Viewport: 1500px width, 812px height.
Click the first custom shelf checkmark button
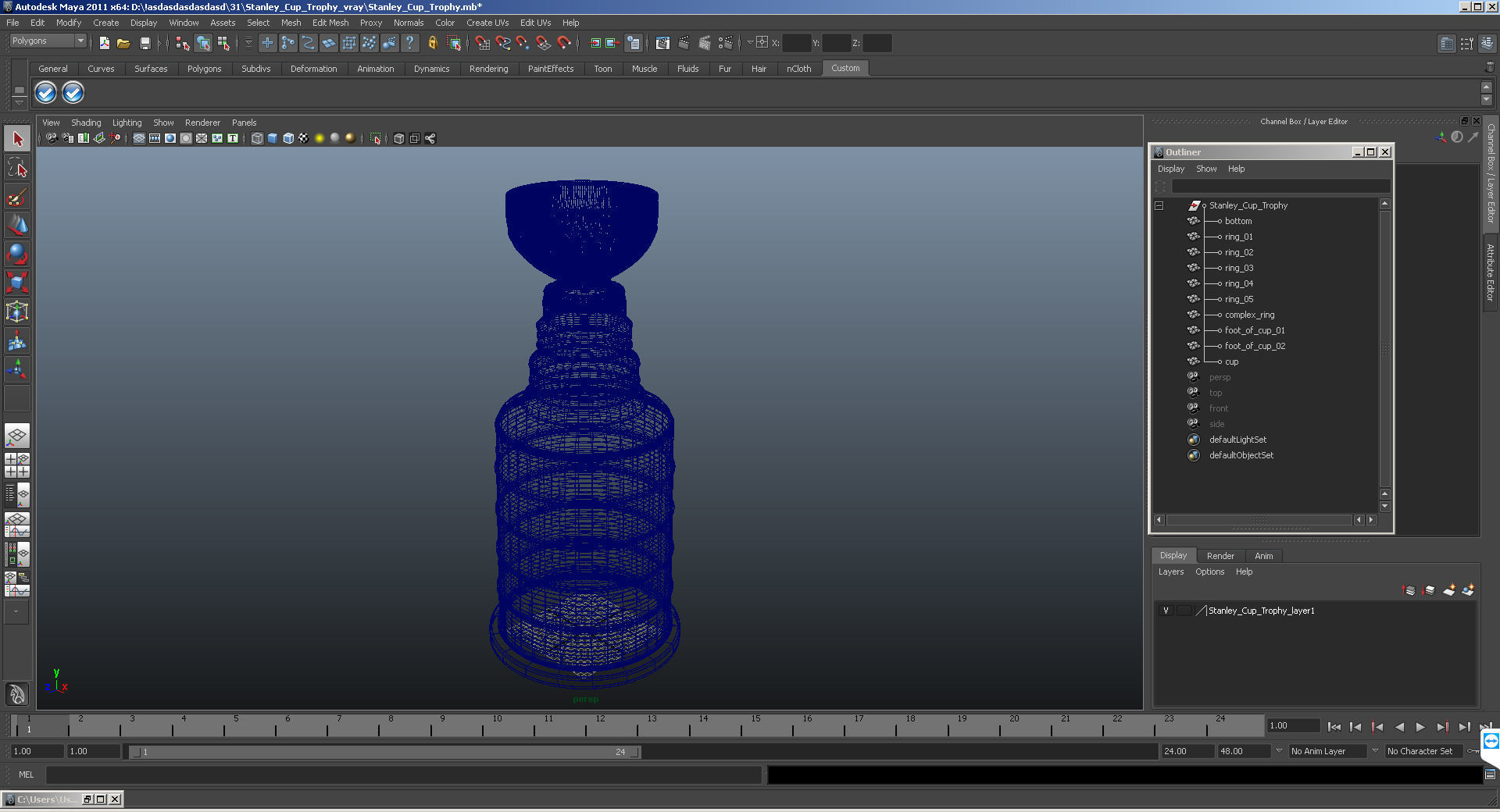click(45, 93)
